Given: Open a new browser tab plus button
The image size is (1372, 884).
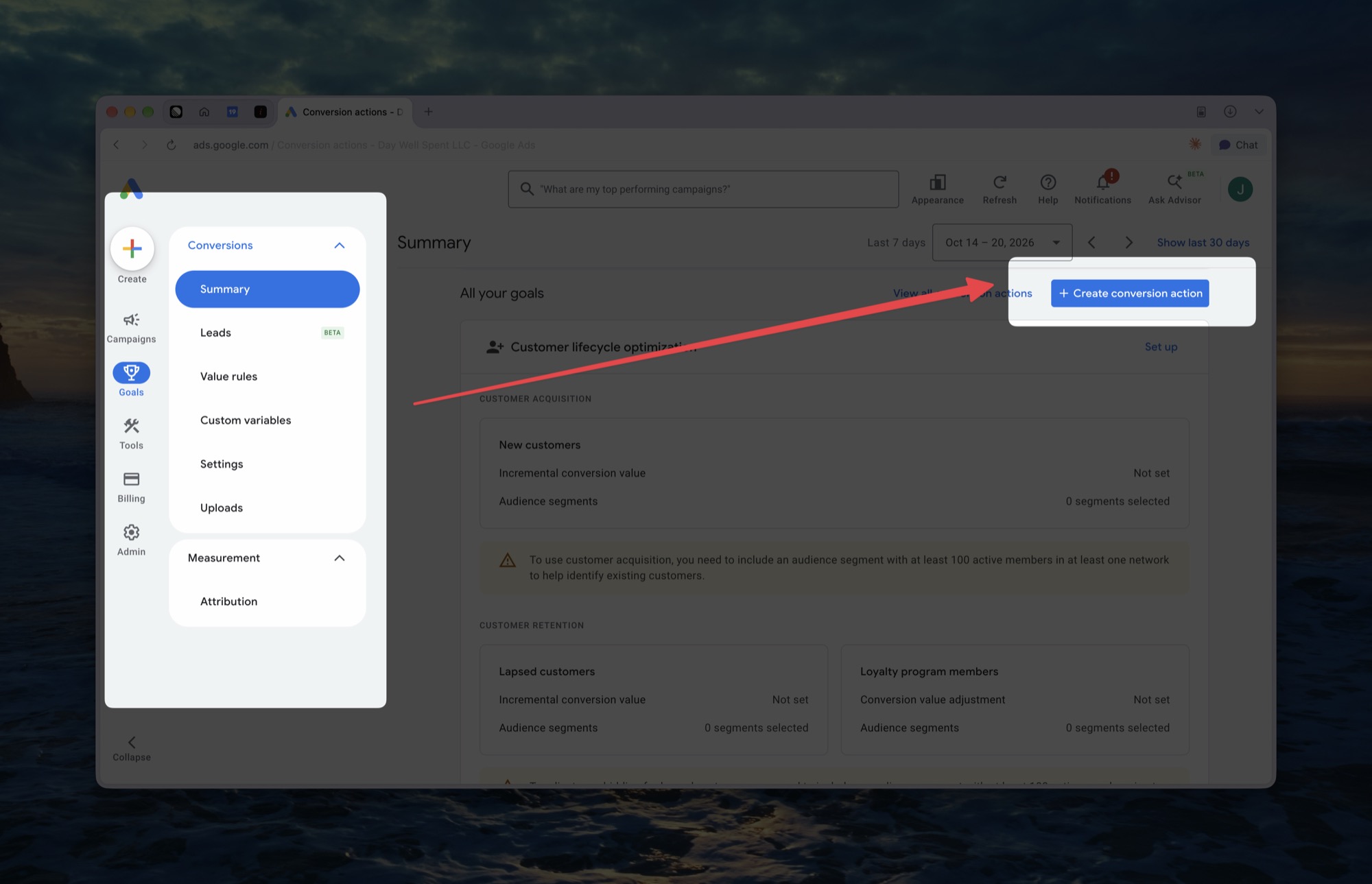Looking at the screenshot, I should (x=428, y=112).
